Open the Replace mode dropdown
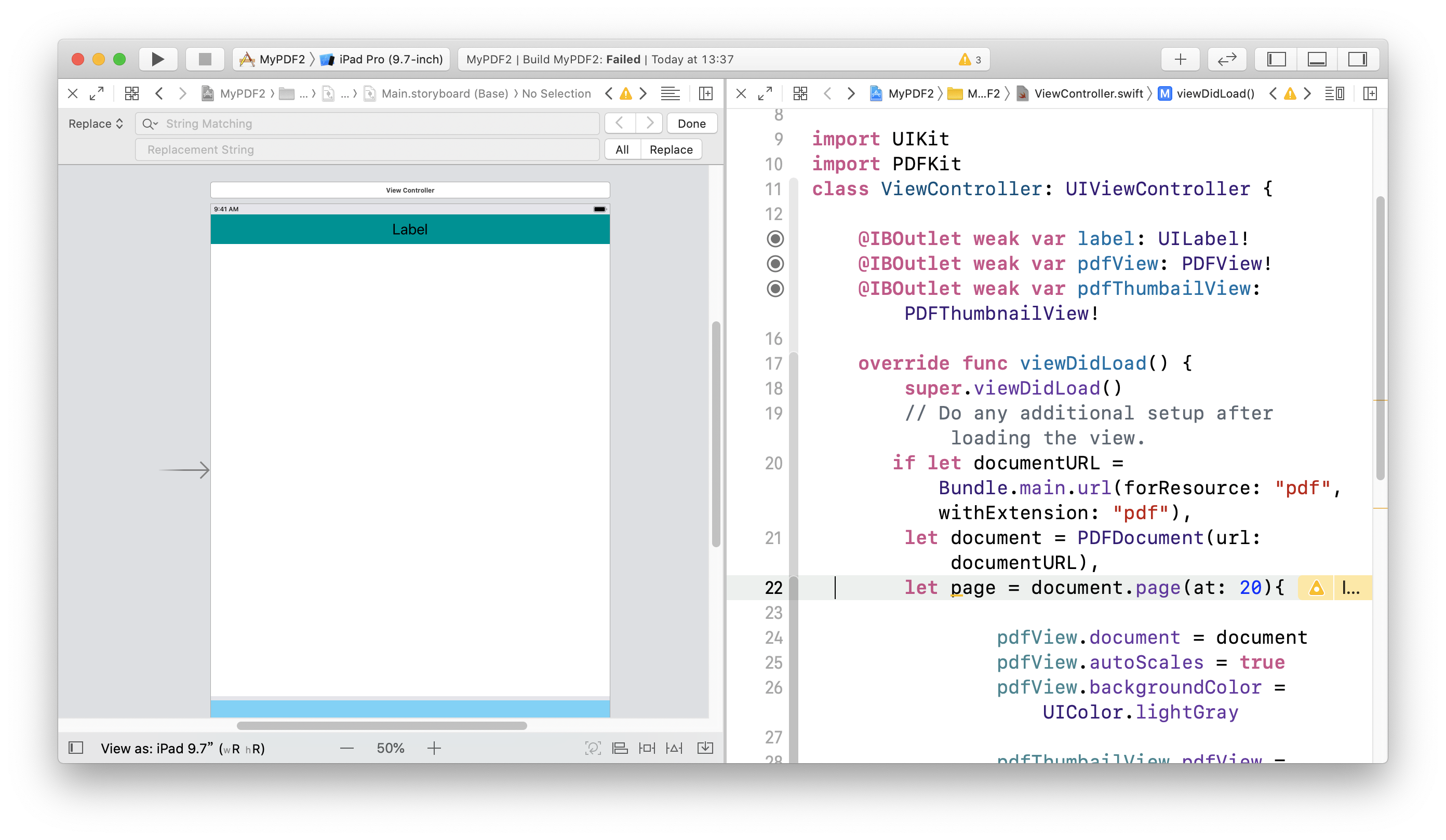Viewport: 1446px width, 840px height. click(95, 124)
